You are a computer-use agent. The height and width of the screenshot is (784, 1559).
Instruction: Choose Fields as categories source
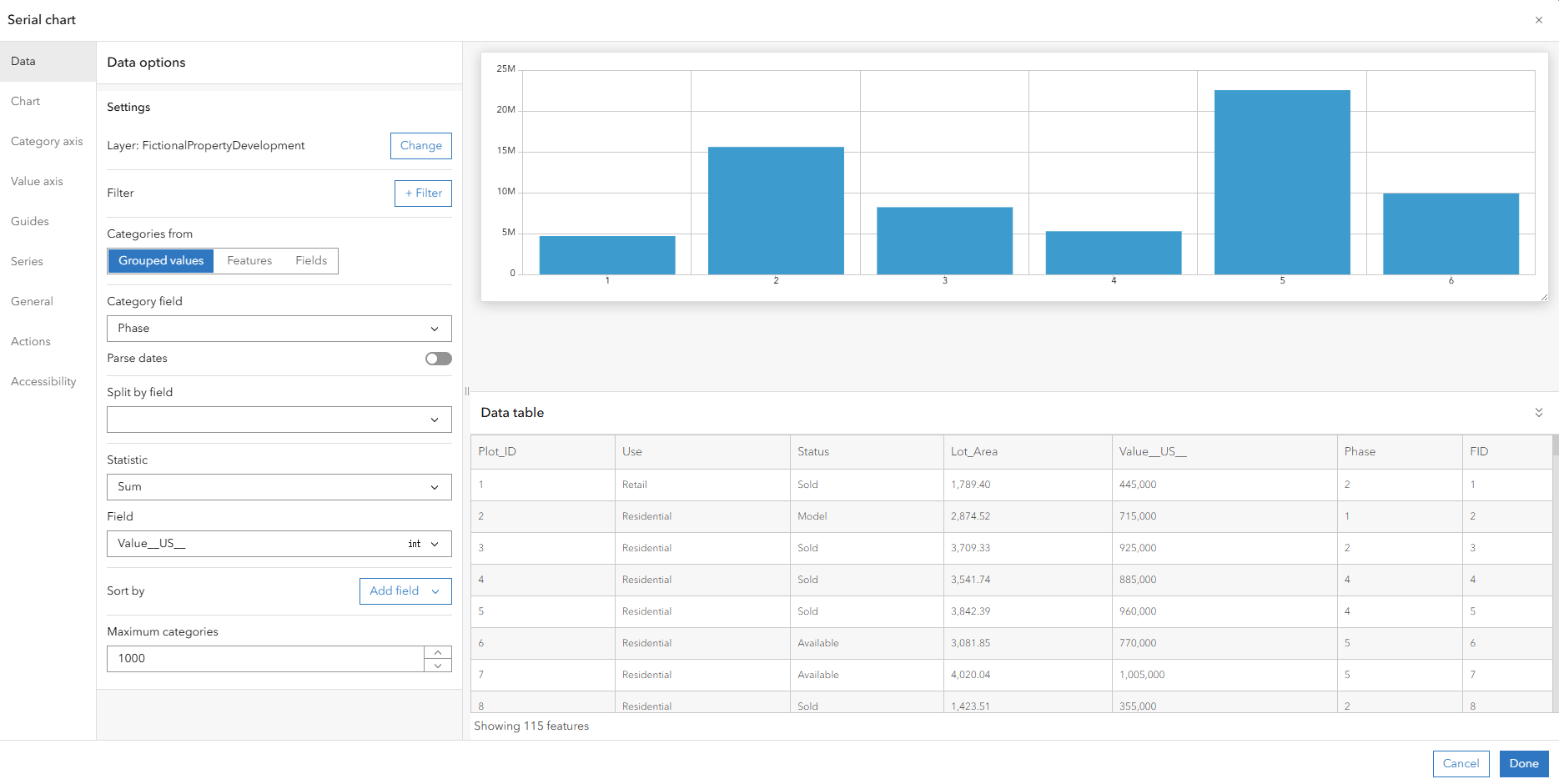[x=311, y=261]
